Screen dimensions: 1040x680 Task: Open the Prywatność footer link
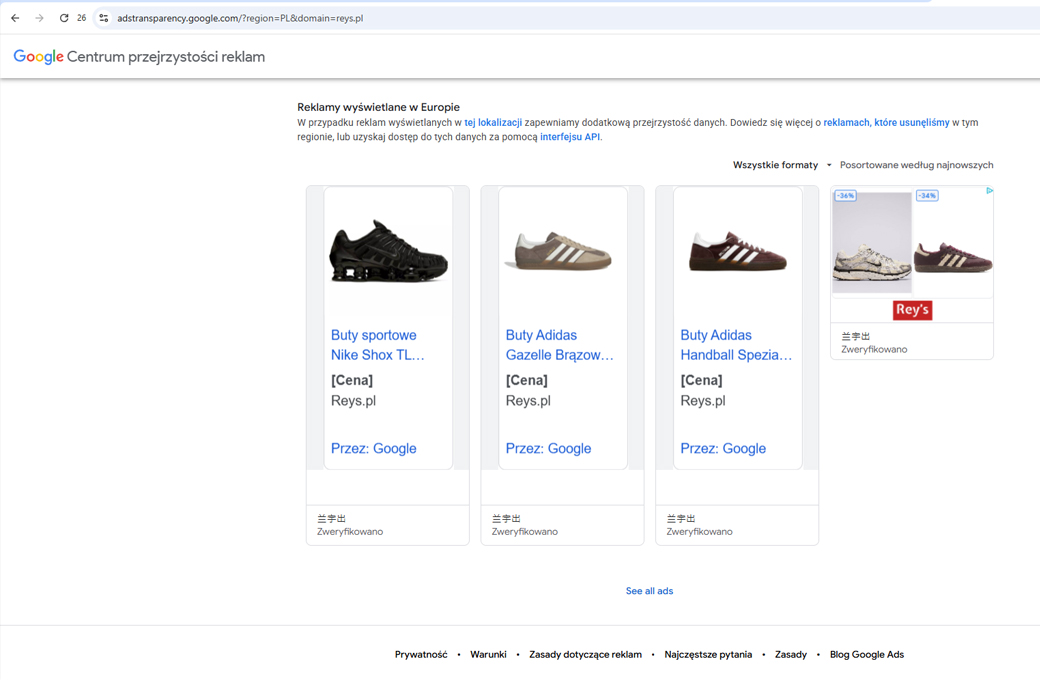tap(421, 654)
